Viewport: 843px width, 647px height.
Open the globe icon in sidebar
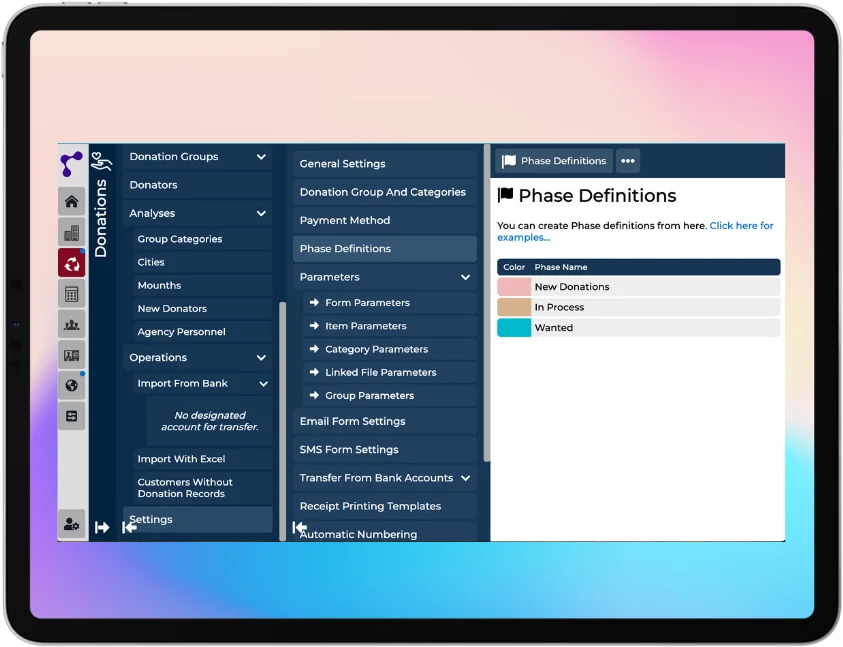click(71, 385)
